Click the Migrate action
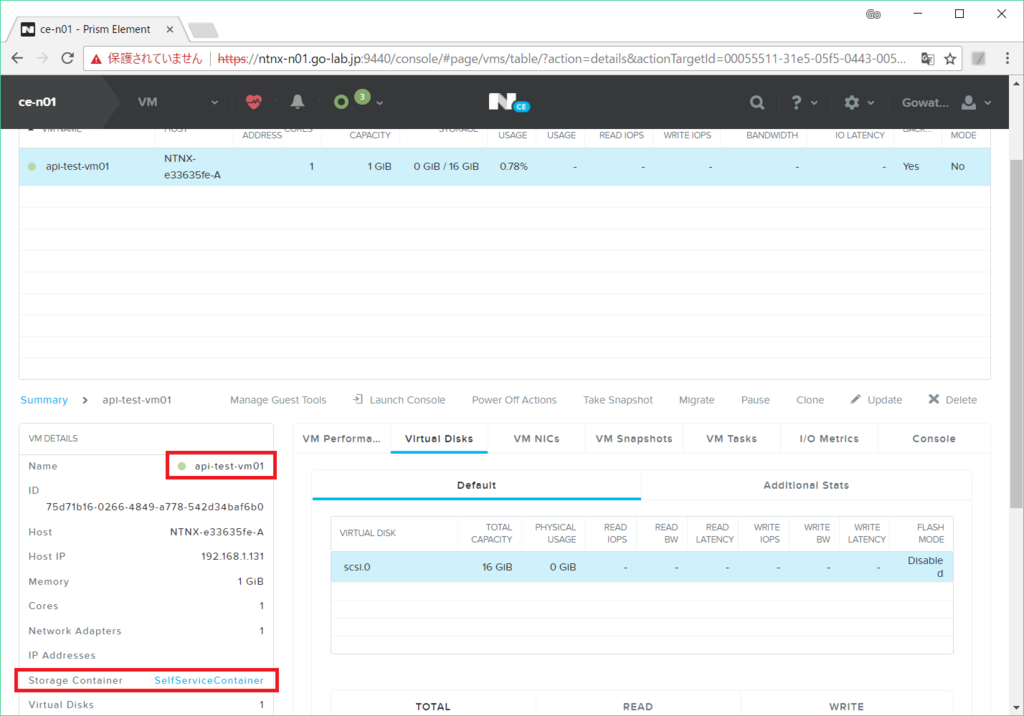 click(696, 400)
